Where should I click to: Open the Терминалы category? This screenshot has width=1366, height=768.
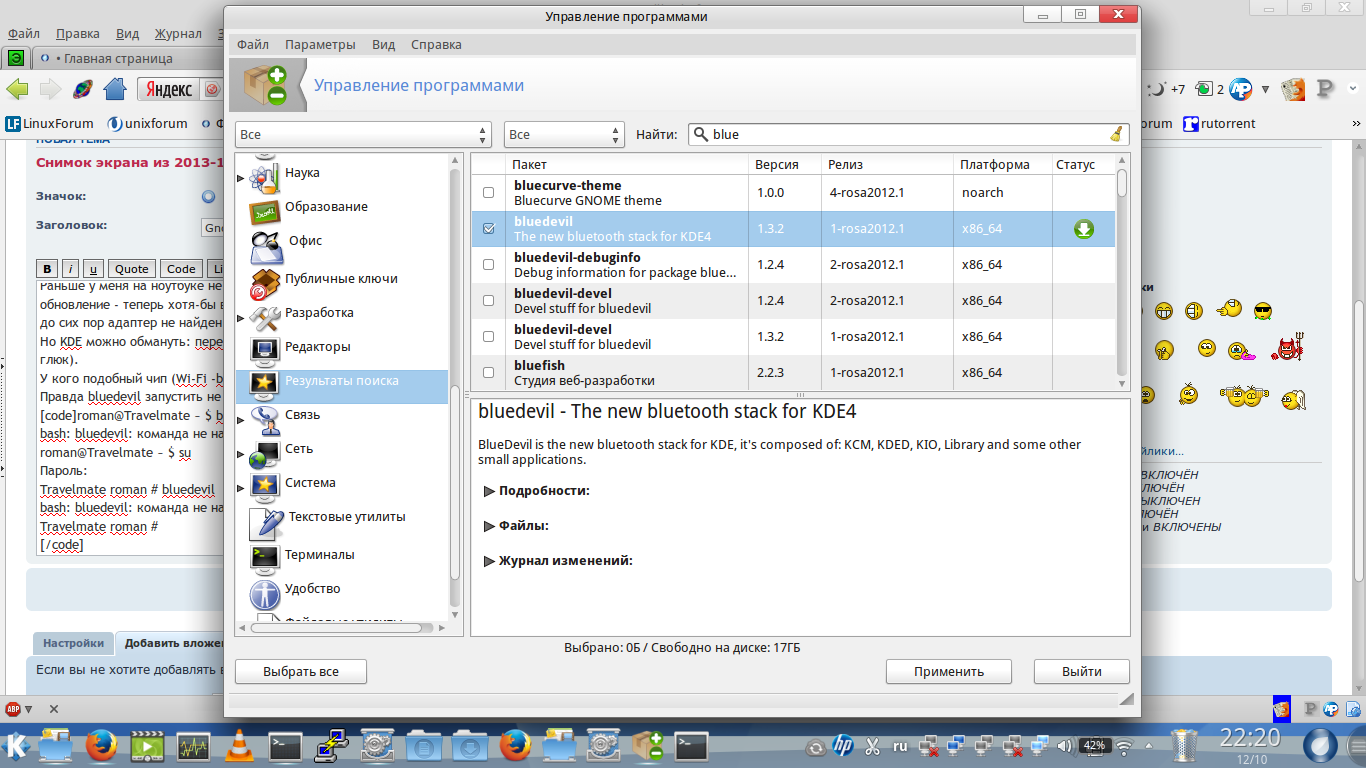tap(319, 554)
